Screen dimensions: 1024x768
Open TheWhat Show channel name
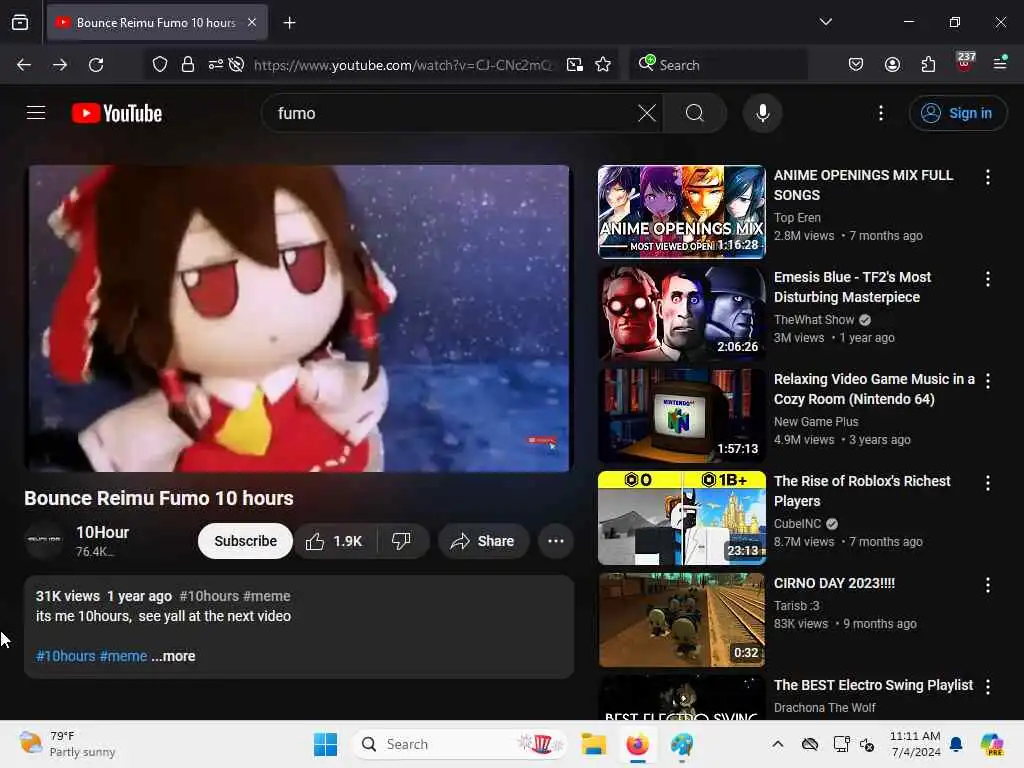(814, 319)
